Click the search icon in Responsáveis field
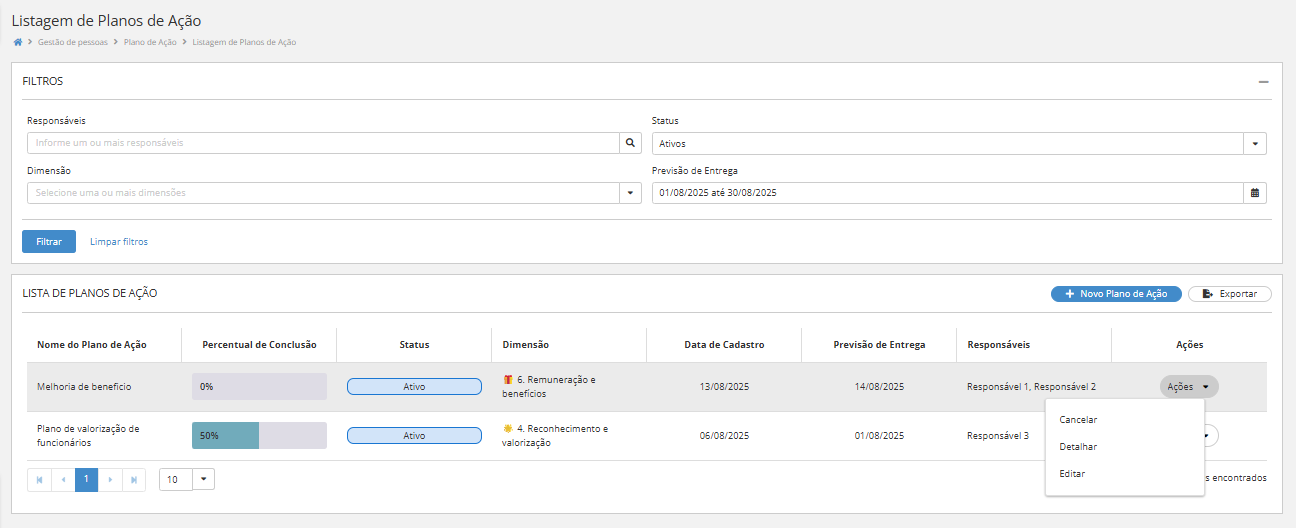 click(x=630, y=143)
